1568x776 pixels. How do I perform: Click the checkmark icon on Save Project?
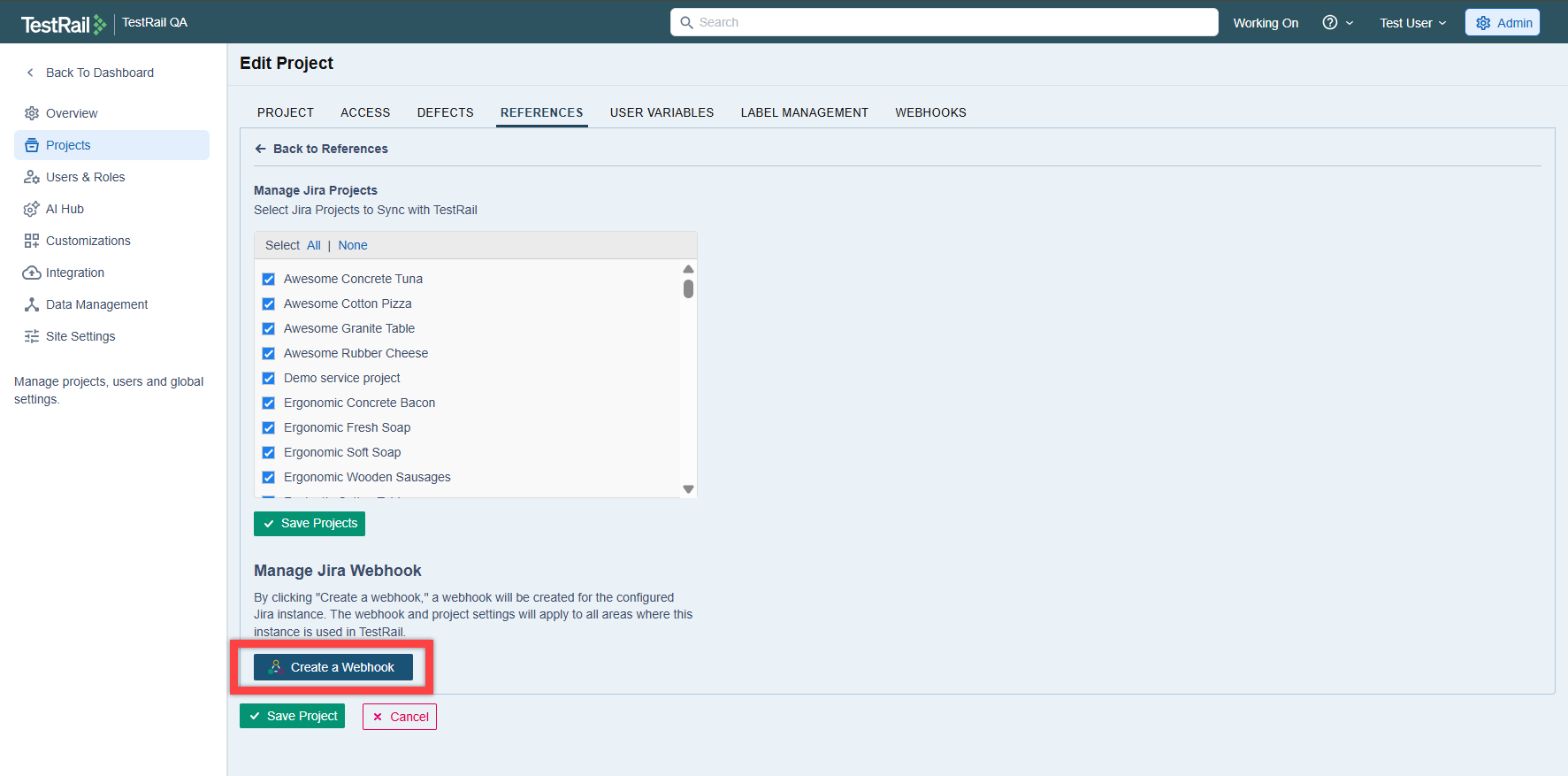pyautogui.click(x=255, y=716)
